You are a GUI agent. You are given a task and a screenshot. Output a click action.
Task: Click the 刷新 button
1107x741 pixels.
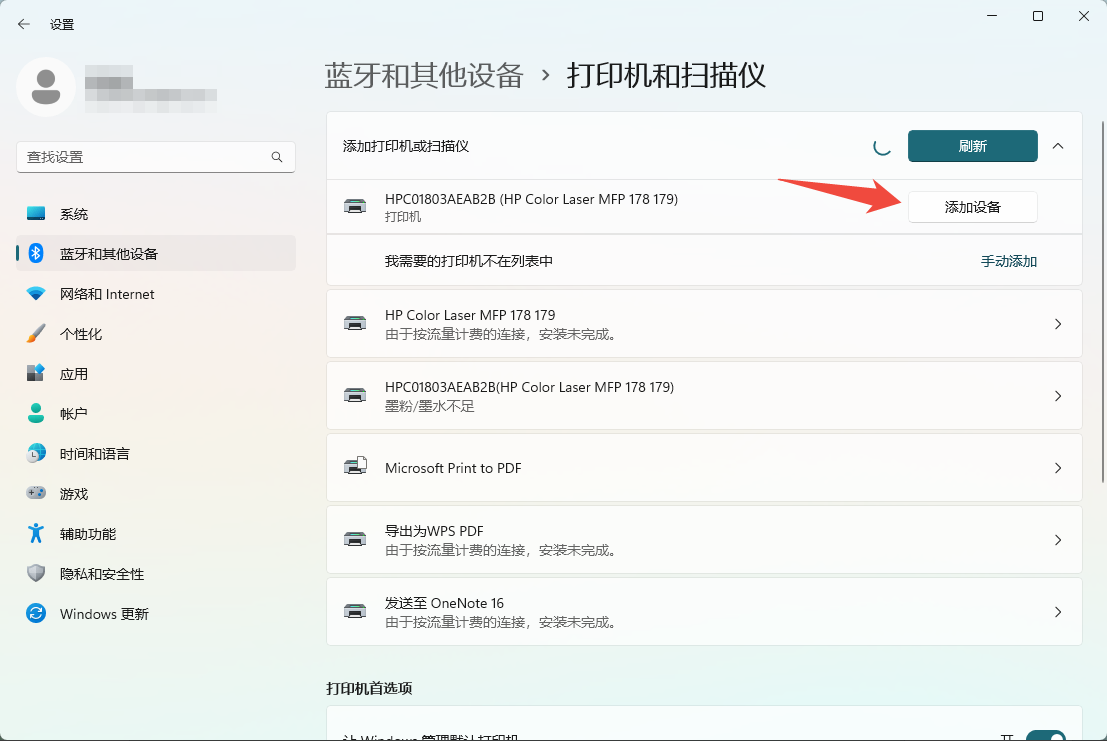point(972,146)
